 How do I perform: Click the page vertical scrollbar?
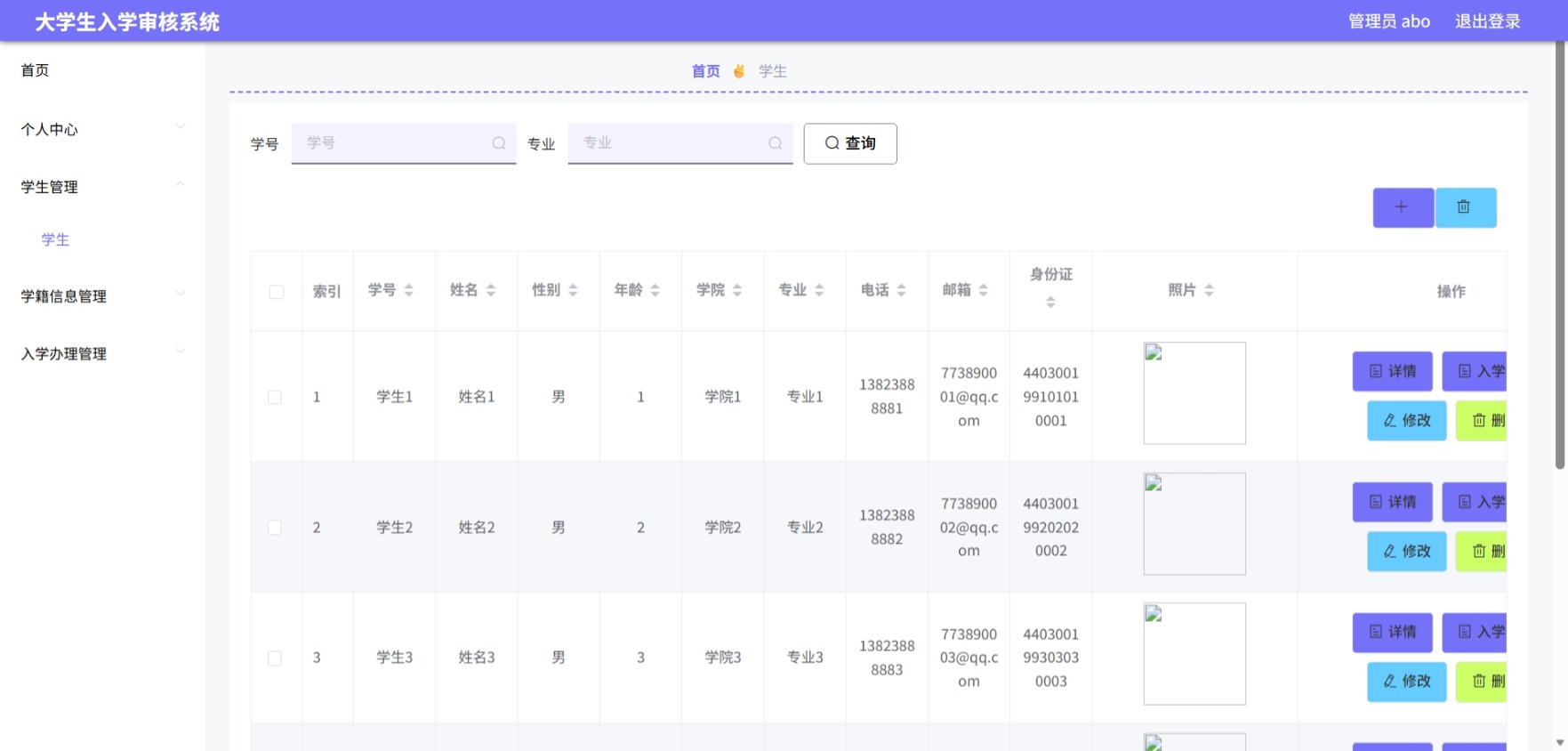point(1560,254)
